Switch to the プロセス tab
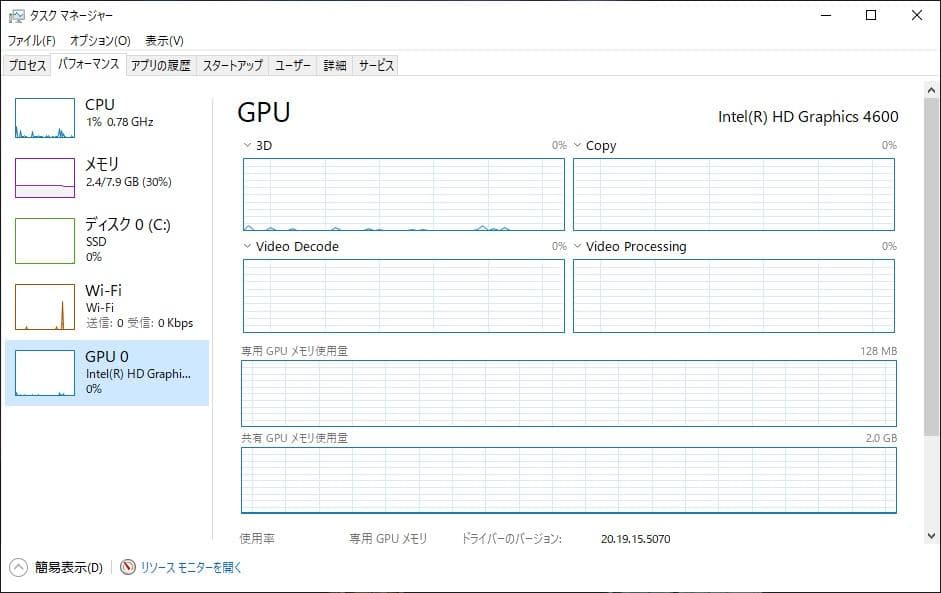The image size is (941, 593). [x=26, y=64]
